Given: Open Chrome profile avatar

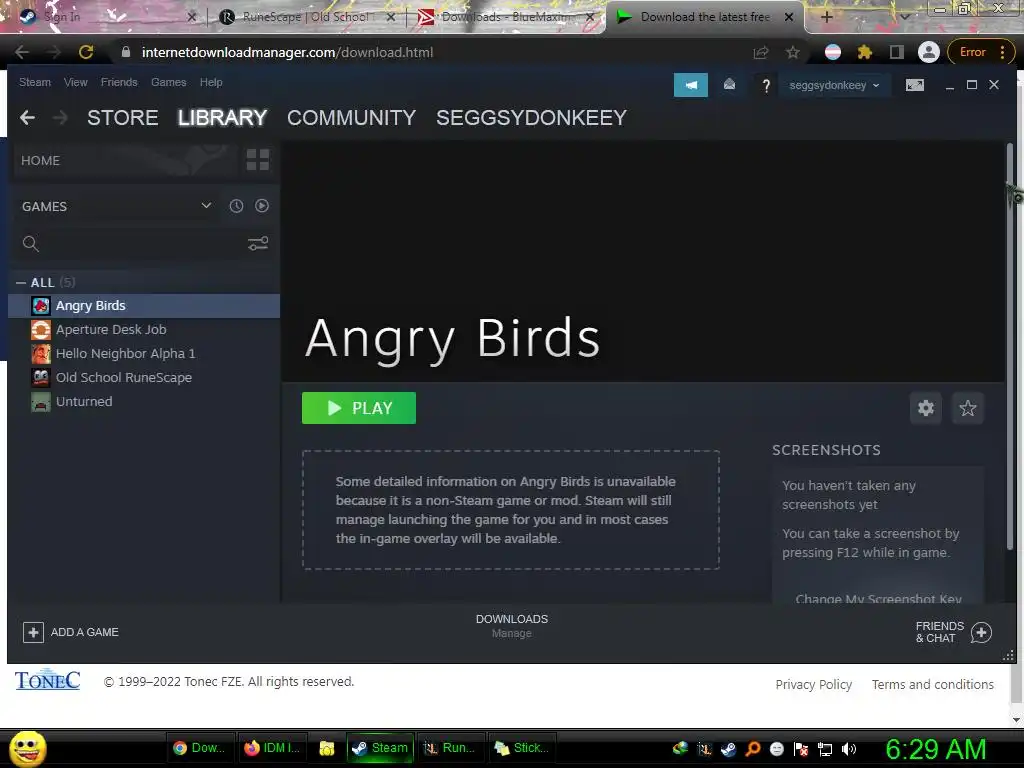Looking at the screenshot, I should [x=928, y=52].
